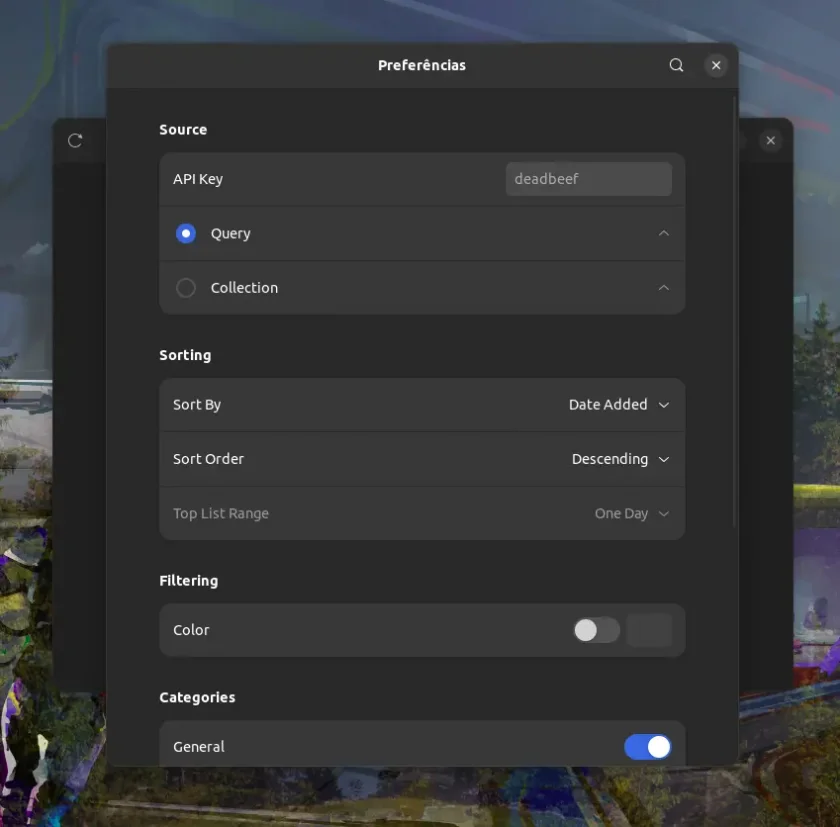Image resolution: width=840 pixels, height=827 pixels.
Task: Click the Categories section heading
Action: pyautogui.click(x=197, y=697)
